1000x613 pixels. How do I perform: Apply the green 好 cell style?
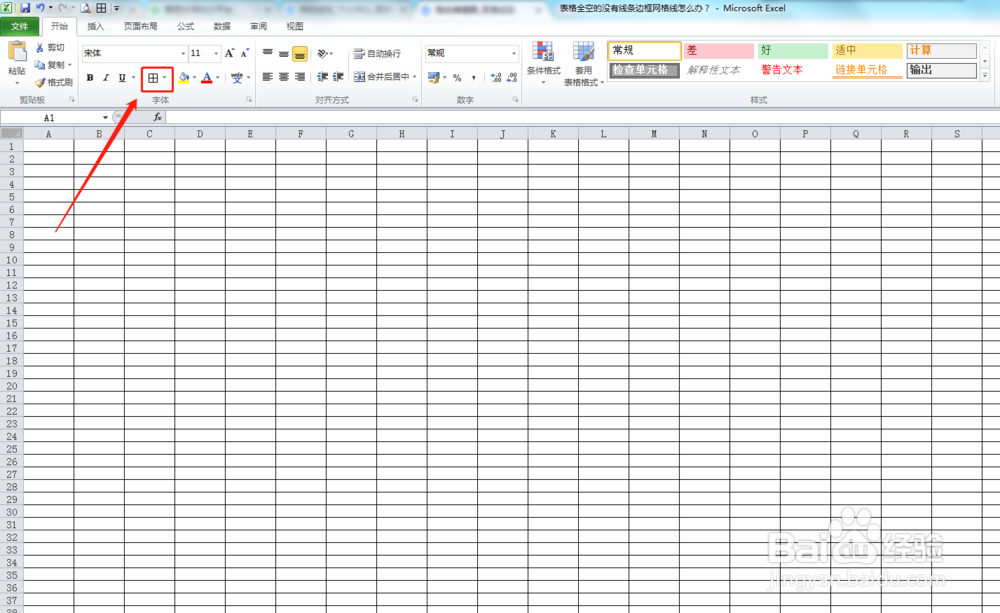pyautogui.click(x=793, y=50)
